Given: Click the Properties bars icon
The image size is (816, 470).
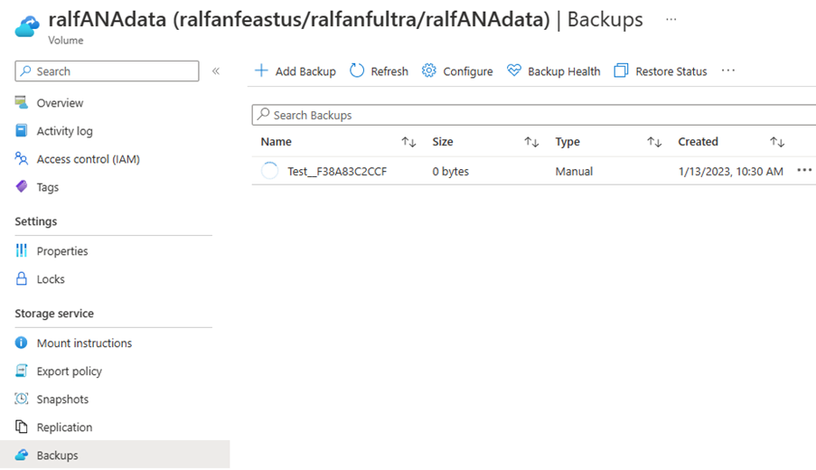Looking at the screenshot, I should pyautogui.click(x=21, y=250).
